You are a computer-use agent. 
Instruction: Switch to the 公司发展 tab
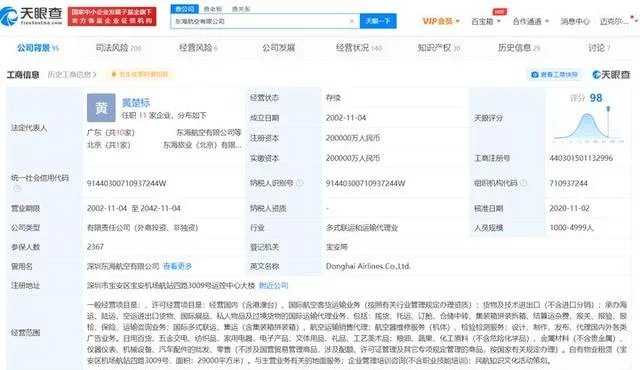[x=278, y=48]
